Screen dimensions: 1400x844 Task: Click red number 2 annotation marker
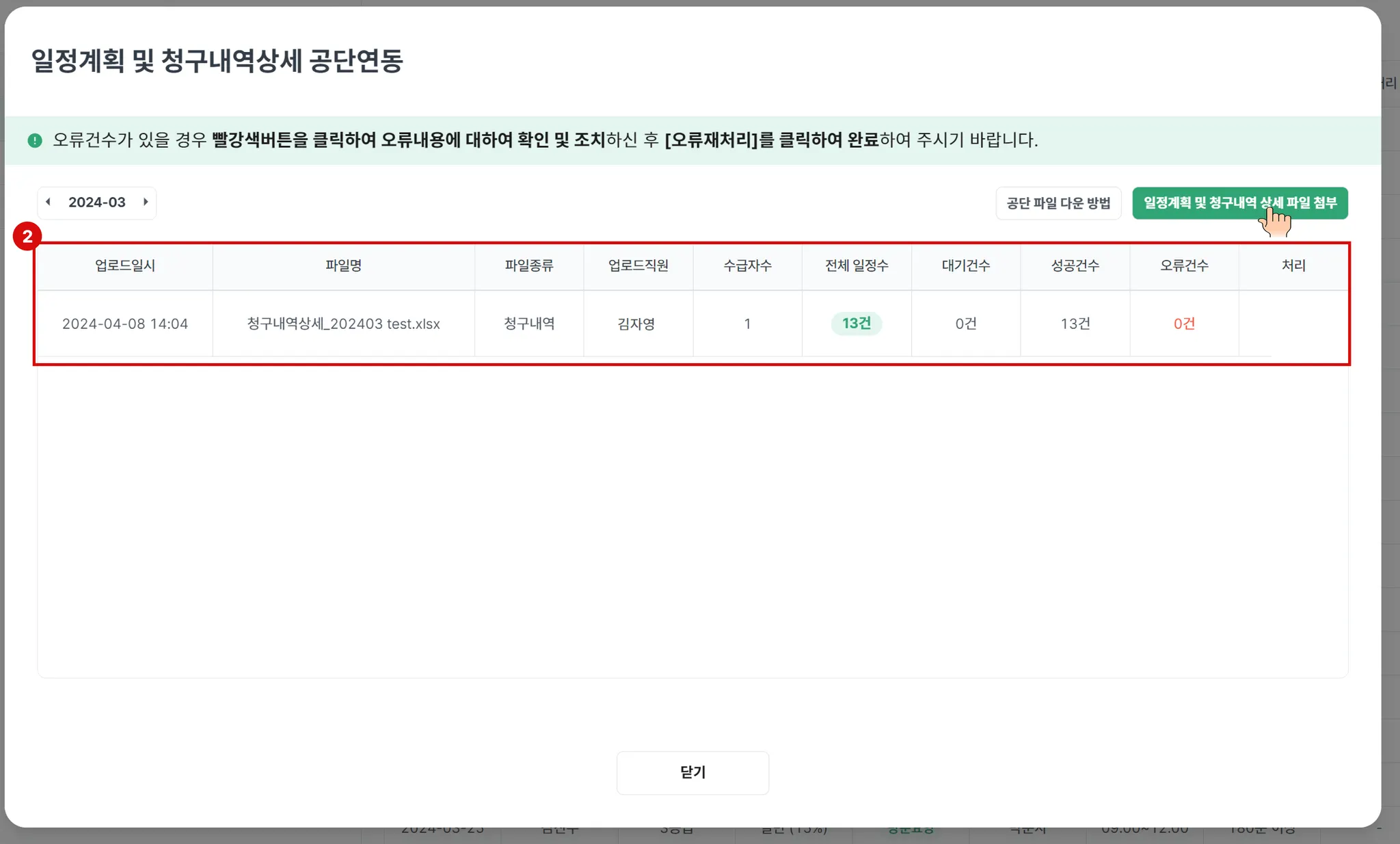[27, 237]
